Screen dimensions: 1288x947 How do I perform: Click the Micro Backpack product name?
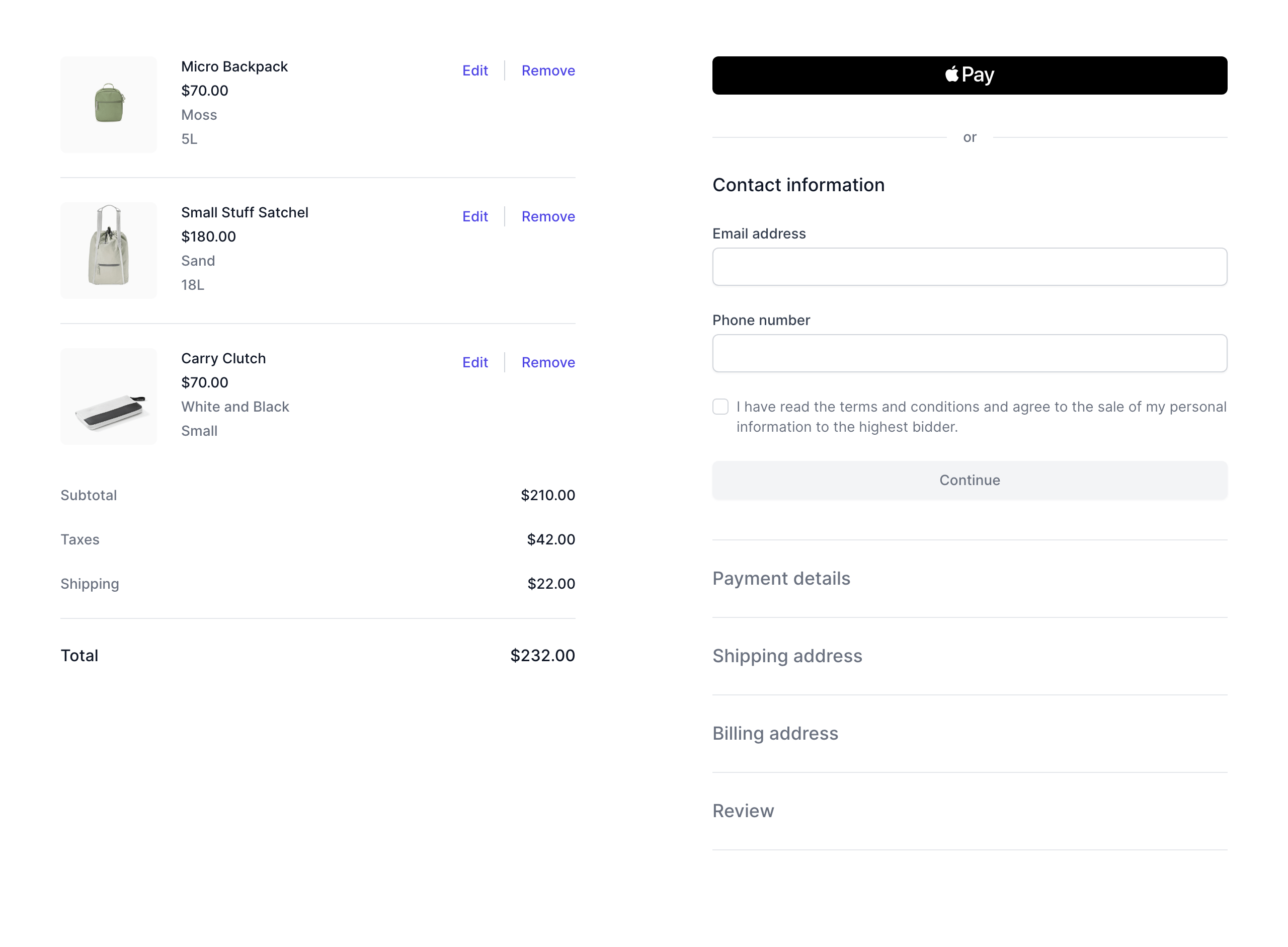(234, 66)
